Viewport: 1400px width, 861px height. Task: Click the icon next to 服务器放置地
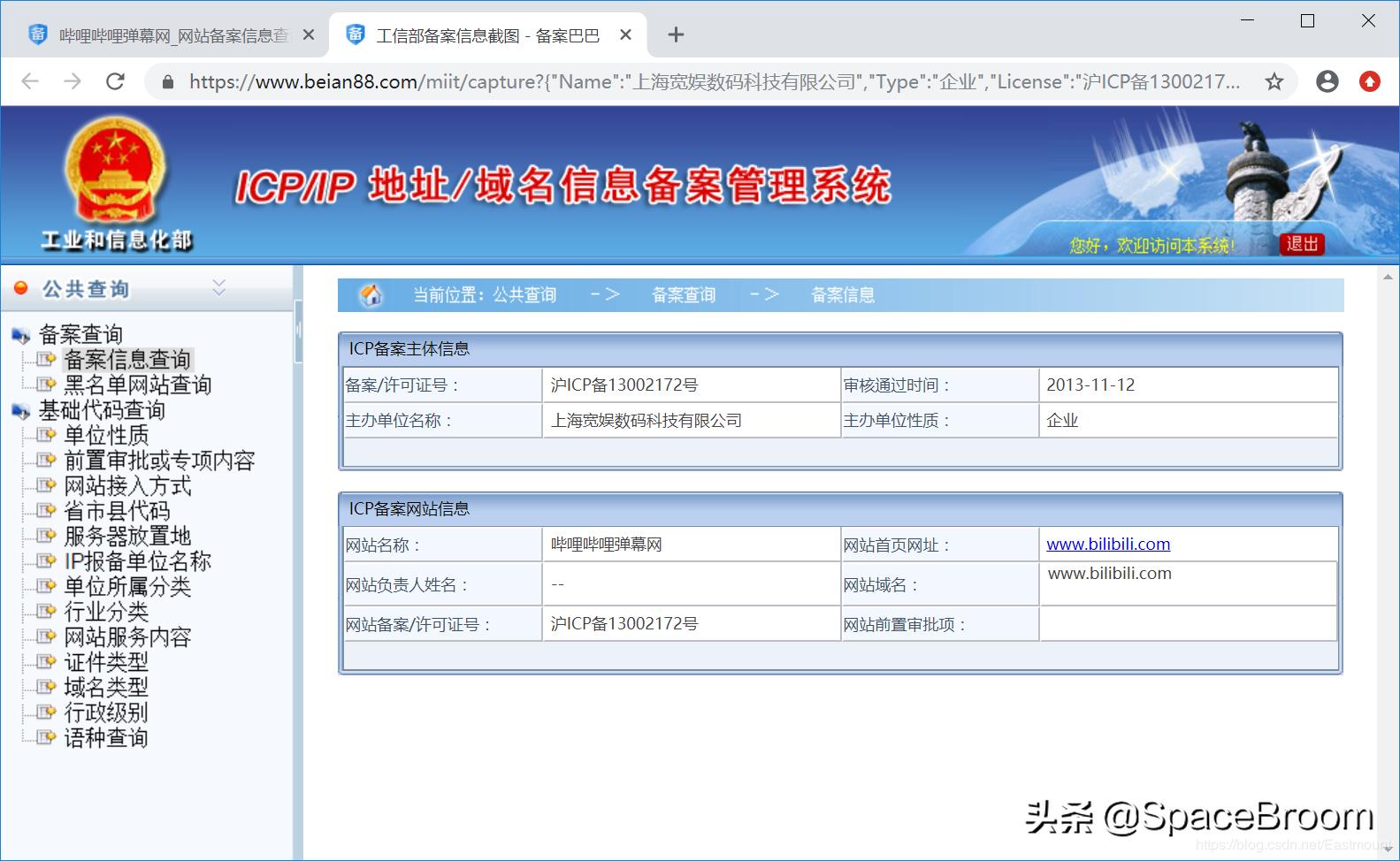pyautogui.click(x=46, y=536)
